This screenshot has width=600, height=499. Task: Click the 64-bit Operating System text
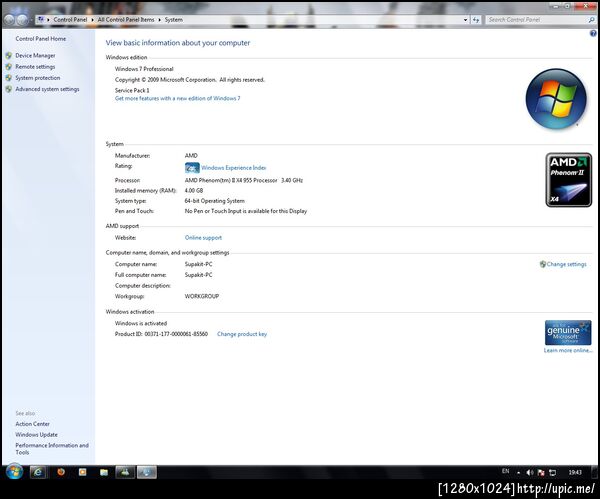click(x=214, y=201)
